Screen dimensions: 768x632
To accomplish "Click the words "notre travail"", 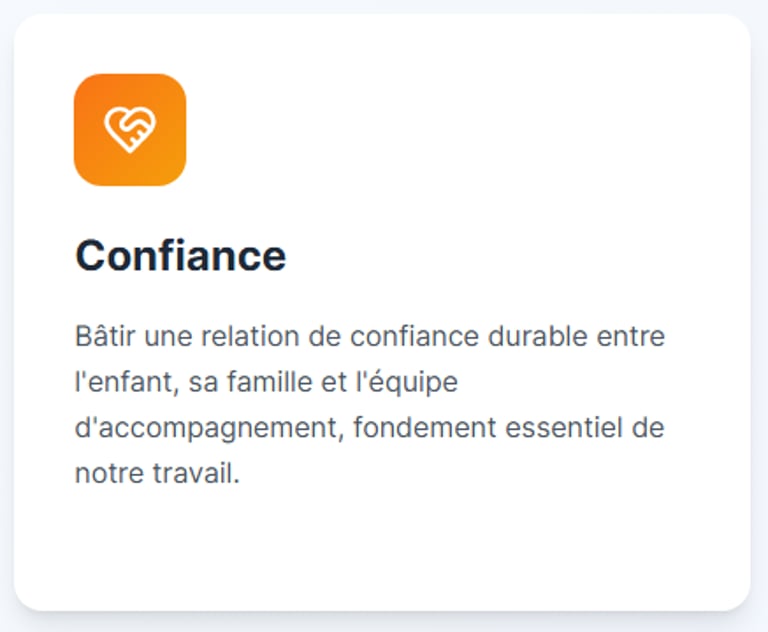I will click(x=157, y=474).
